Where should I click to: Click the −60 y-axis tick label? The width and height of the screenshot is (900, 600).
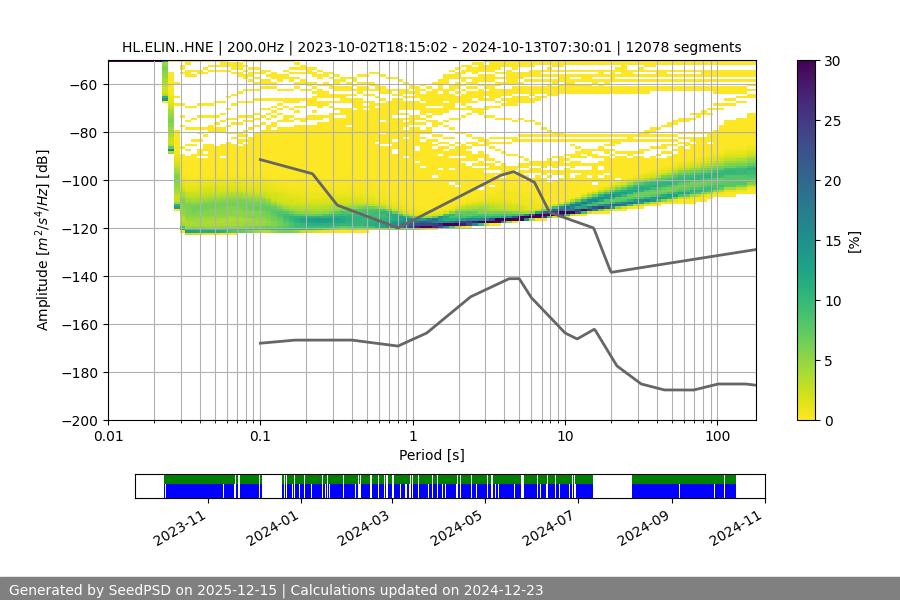click(x=84, y=85)
